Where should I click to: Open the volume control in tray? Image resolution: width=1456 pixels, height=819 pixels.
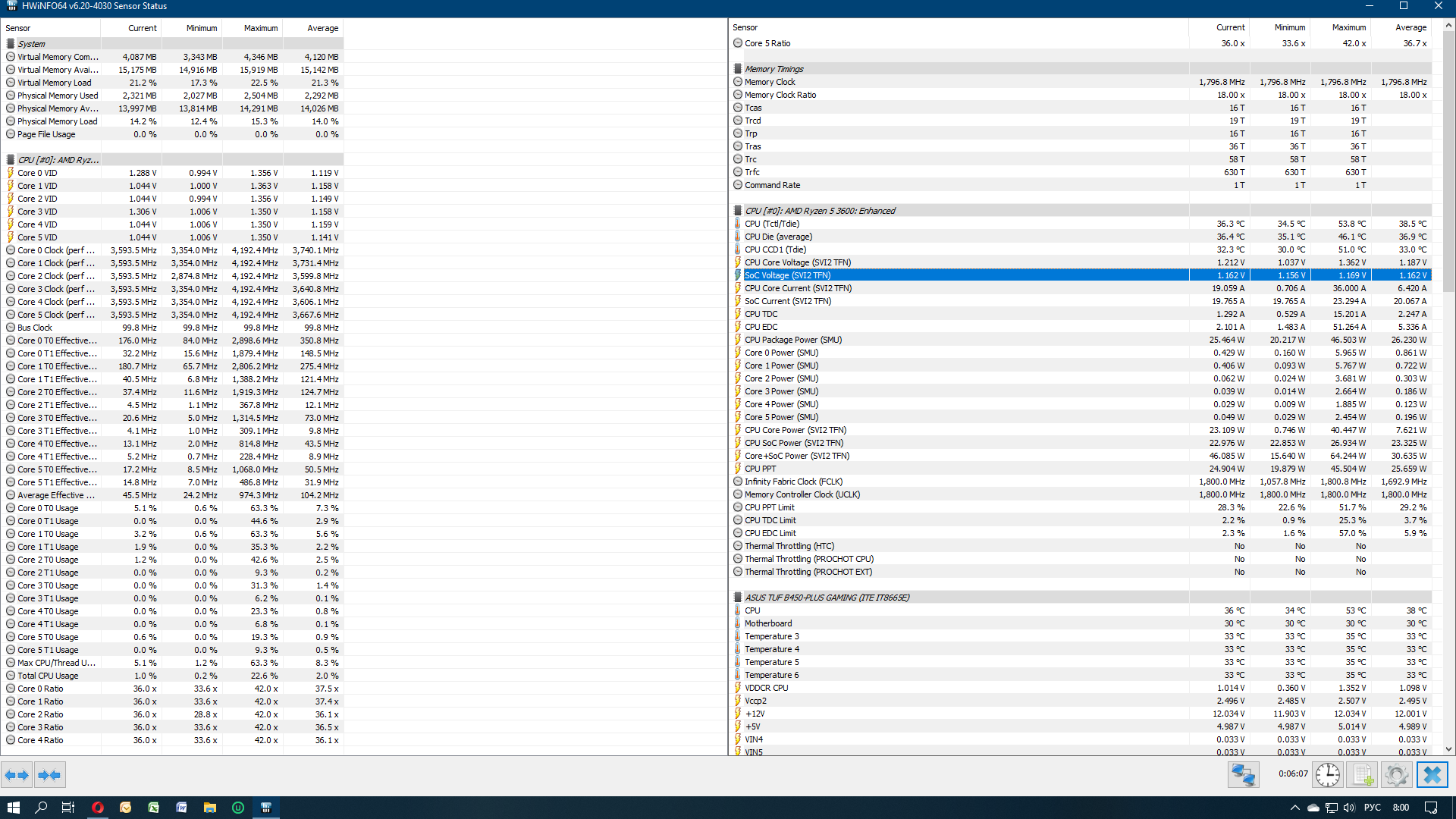pos(1349,808)
